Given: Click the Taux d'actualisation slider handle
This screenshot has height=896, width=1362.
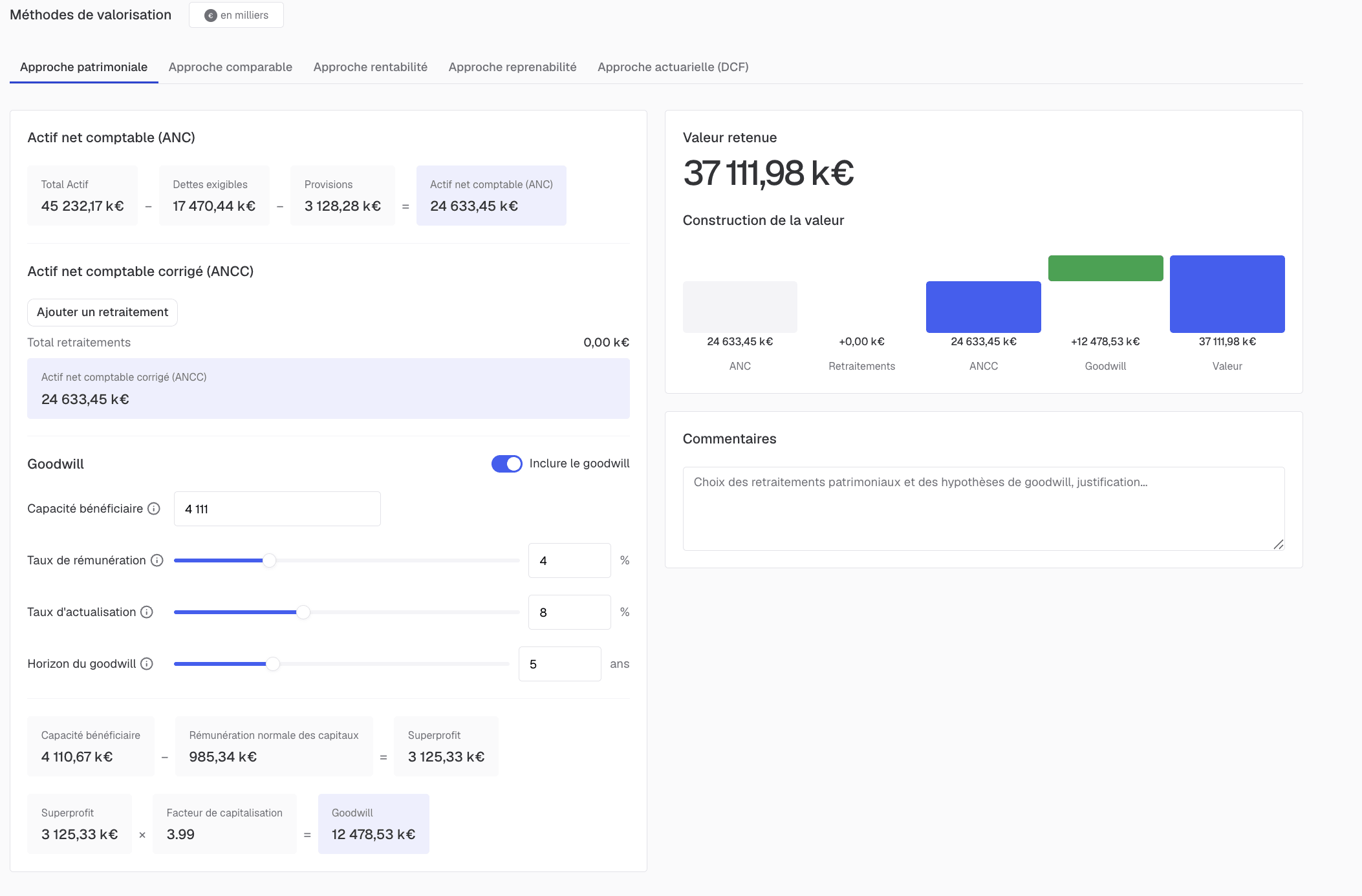Looking at the screenshot, I should 303,612.
